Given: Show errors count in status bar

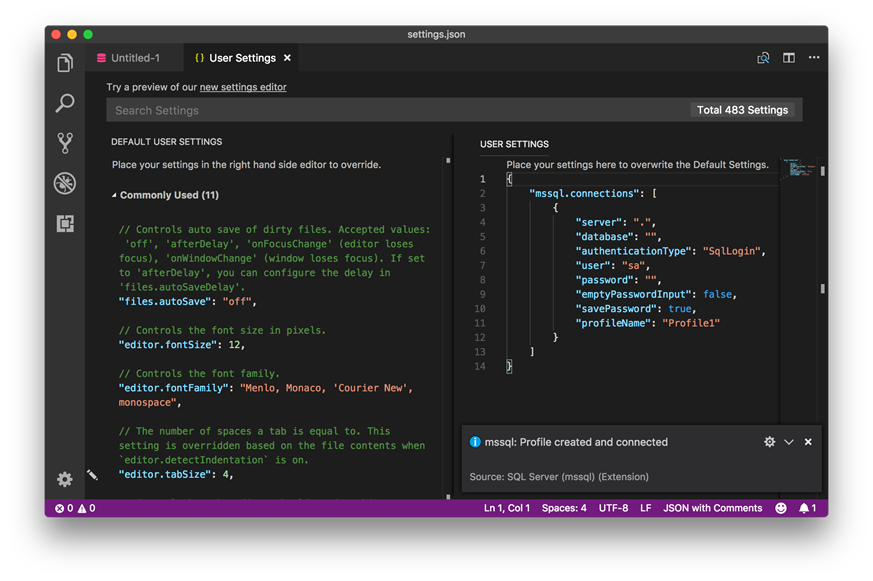Looking at the screenshot, I should pyautogui.click(x=64, y=508).
